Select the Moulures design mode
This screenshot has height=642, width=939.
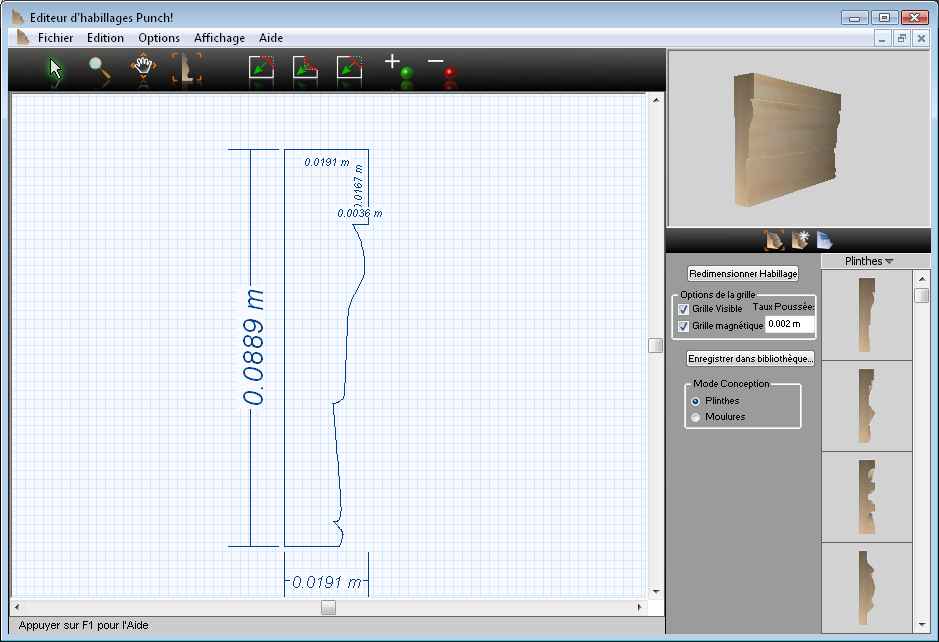695,417
